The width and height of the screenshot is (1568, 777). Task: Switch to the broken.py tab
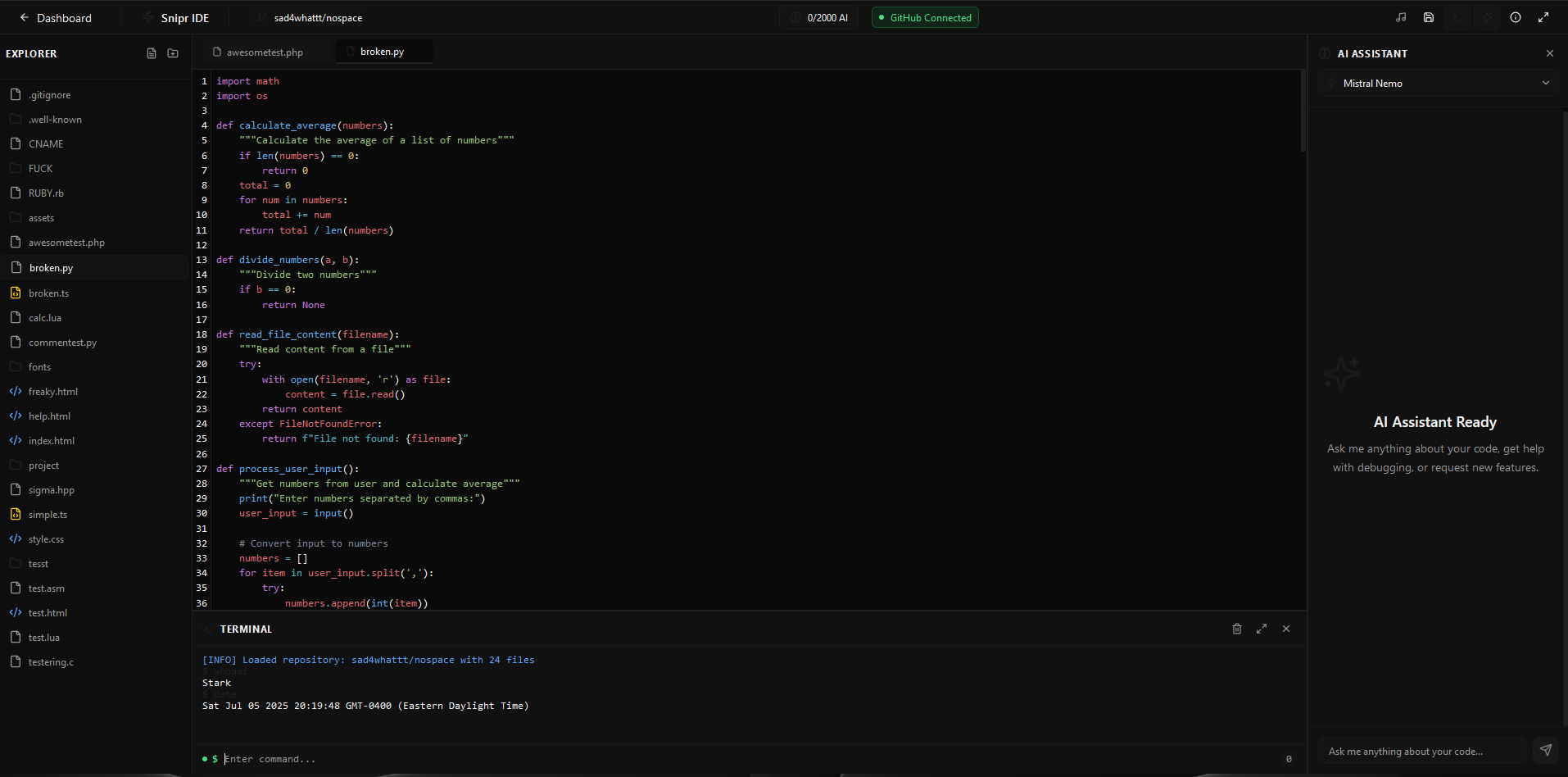pyautogui.click(x=383, y=52)
